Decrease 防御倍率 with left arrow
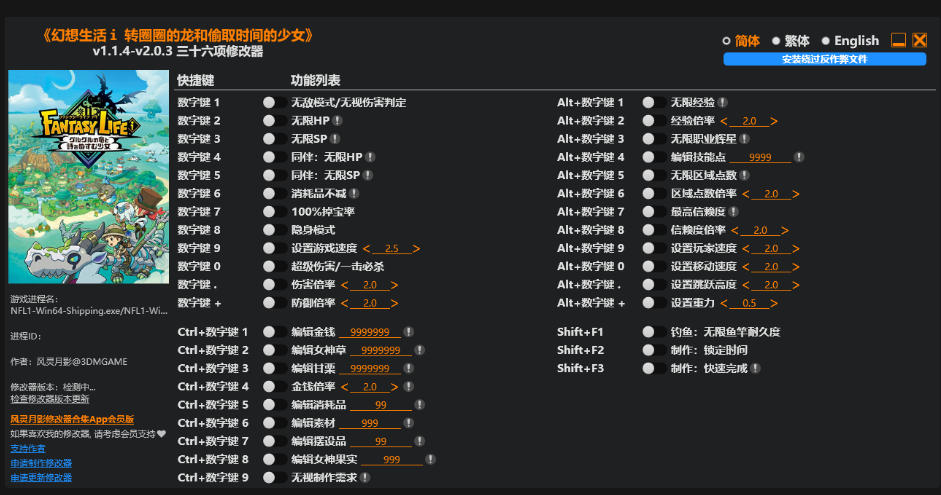 click(x=344, y=303)
